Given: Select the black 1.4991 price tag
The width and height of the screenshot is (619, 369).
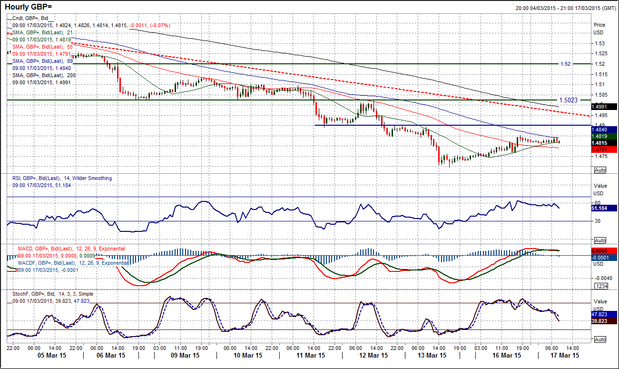Looking at the screenshot, I should click(x=604, y=107).
